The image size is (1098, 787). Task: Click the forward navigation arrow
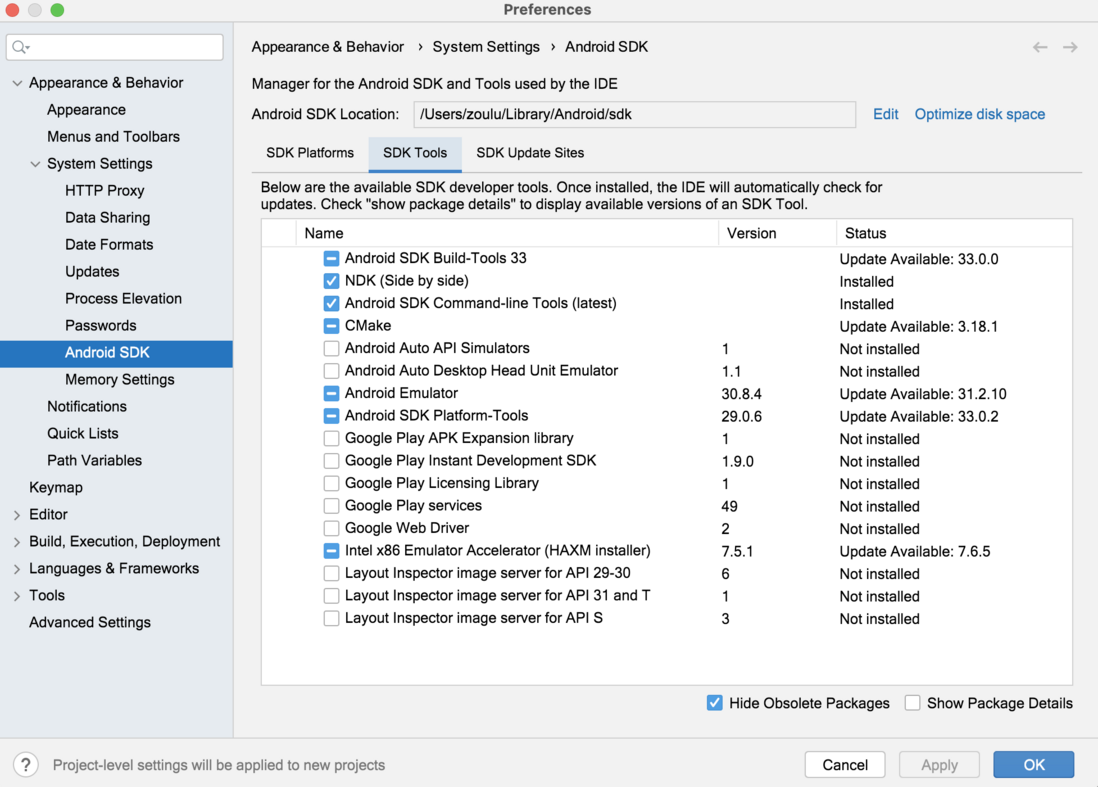pyautogui.click(x=1070, y=47)
